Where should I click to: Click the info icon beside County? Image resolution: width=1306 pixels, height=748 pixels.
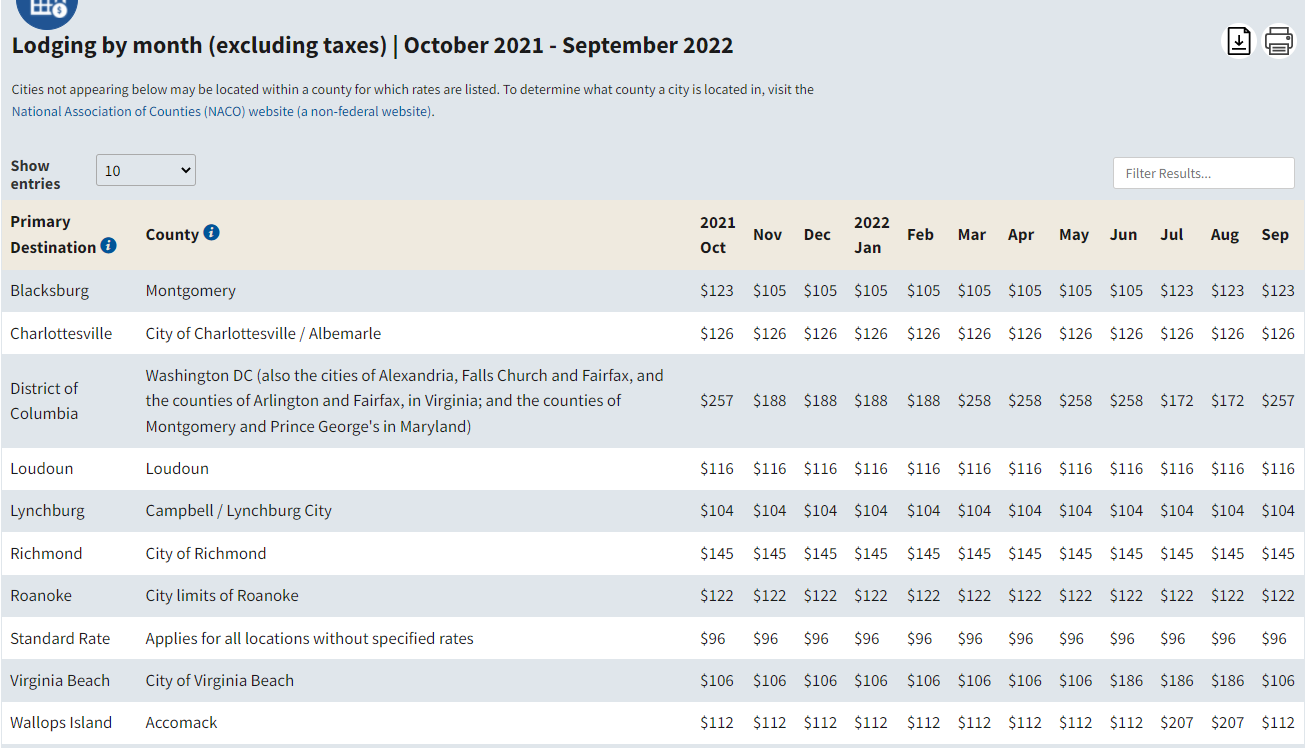[211, 232]
